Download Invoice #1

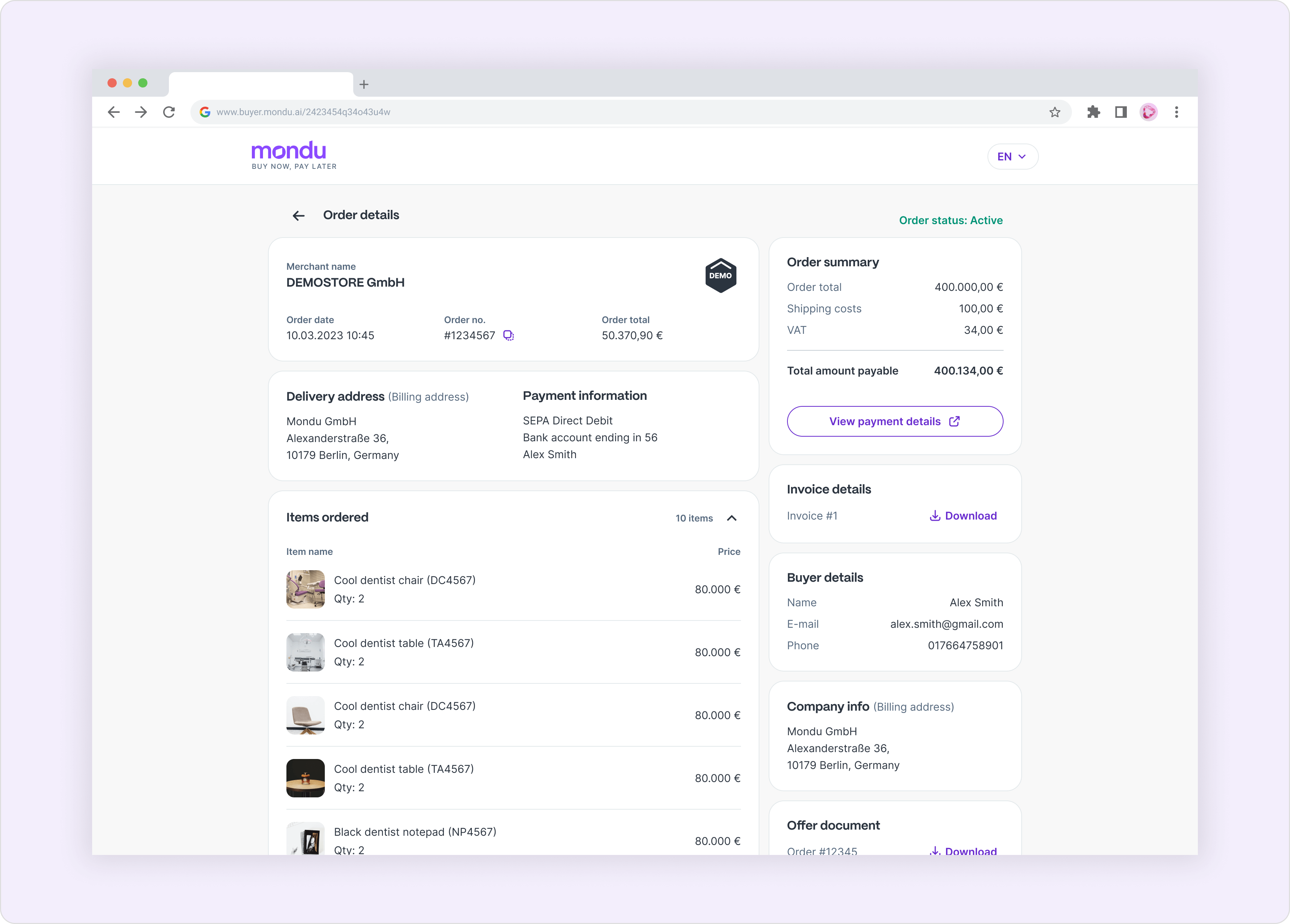(x=963, y=516)
